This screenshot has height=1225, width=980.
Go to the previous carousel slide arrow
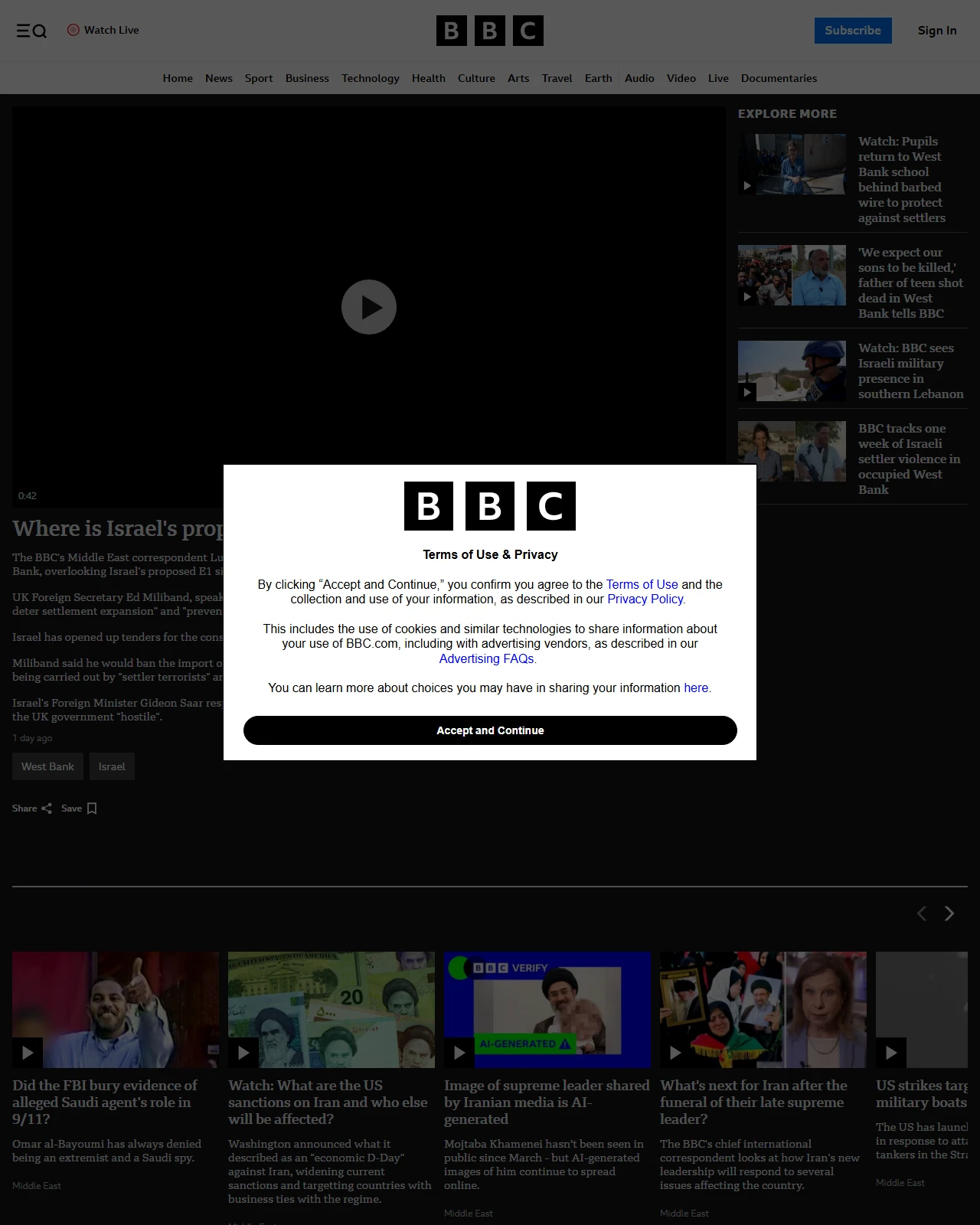tap(922, 913)
